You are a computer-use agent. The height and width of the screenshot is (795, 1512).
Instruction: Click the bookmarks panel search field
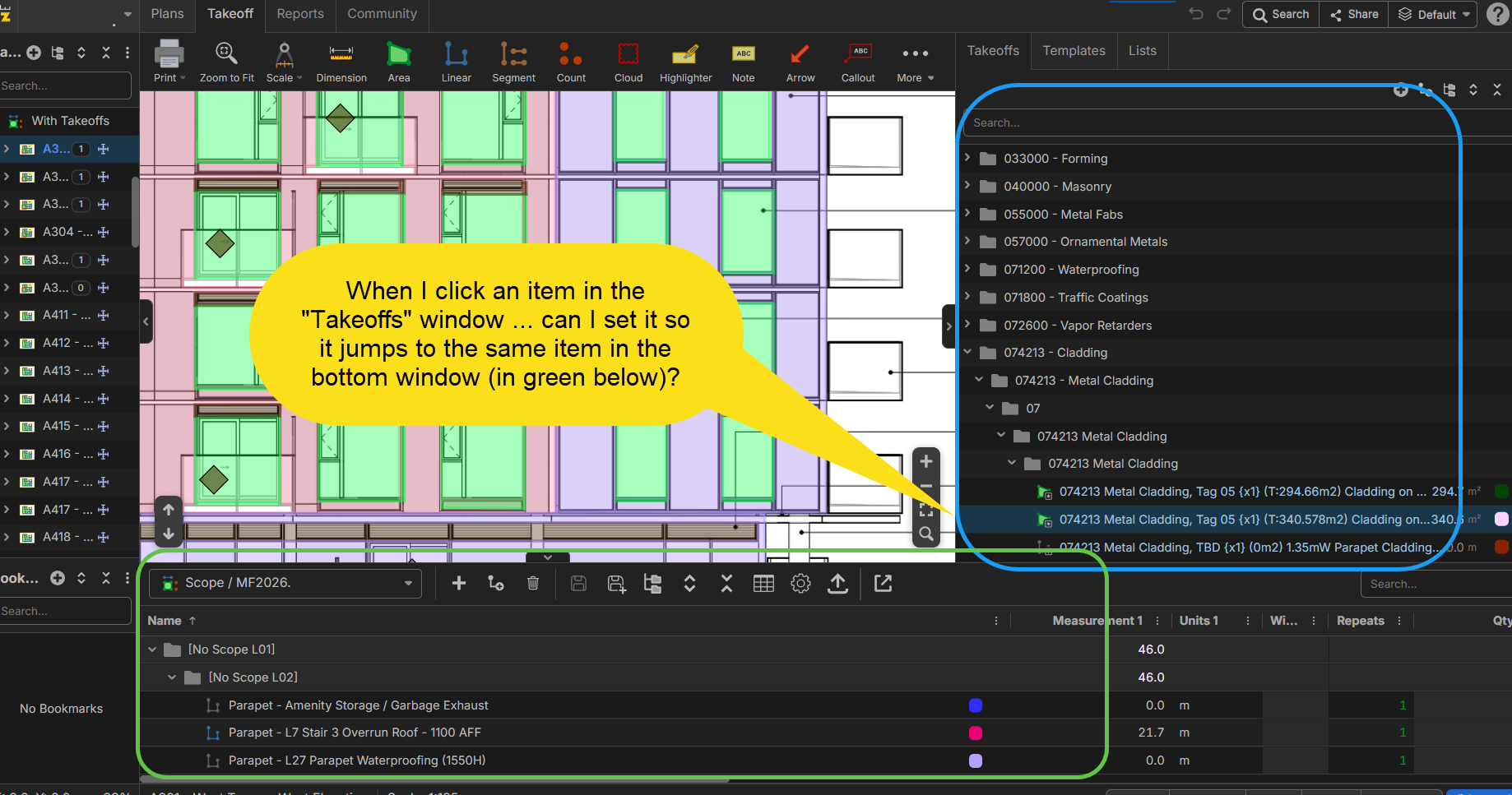[x=66, y=611]
